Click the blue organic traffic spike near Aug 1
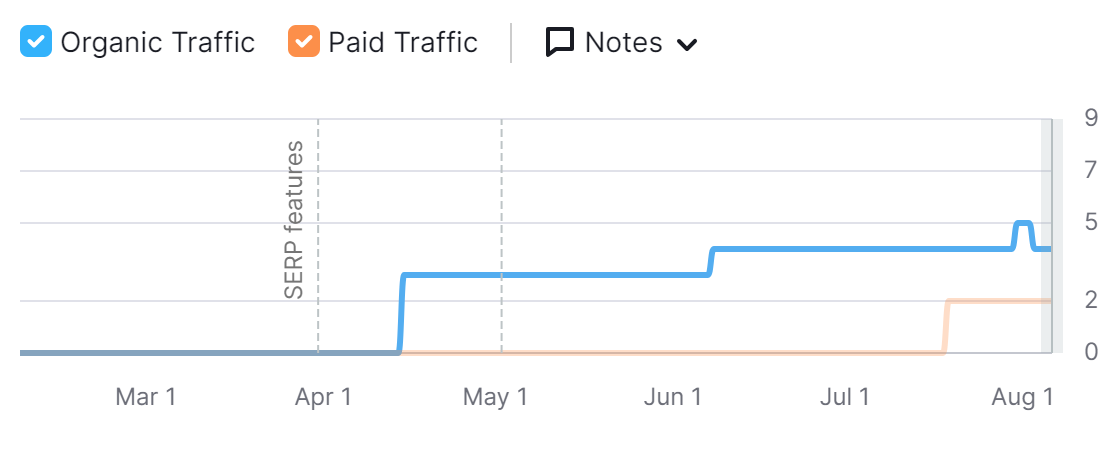 tap(1023, 223)
